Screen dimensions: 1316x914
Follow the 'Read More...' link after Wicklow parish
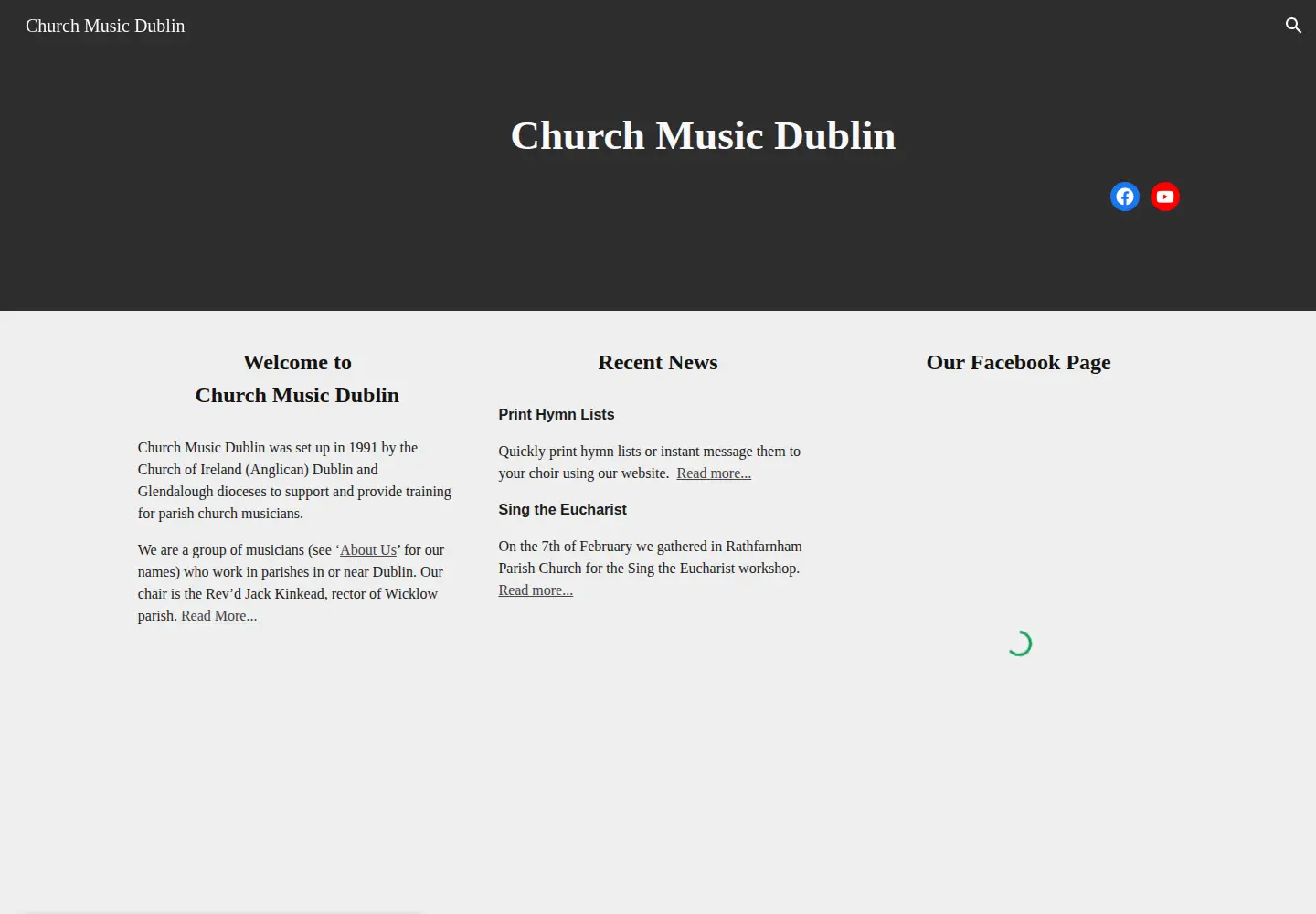tap(219, 616)
